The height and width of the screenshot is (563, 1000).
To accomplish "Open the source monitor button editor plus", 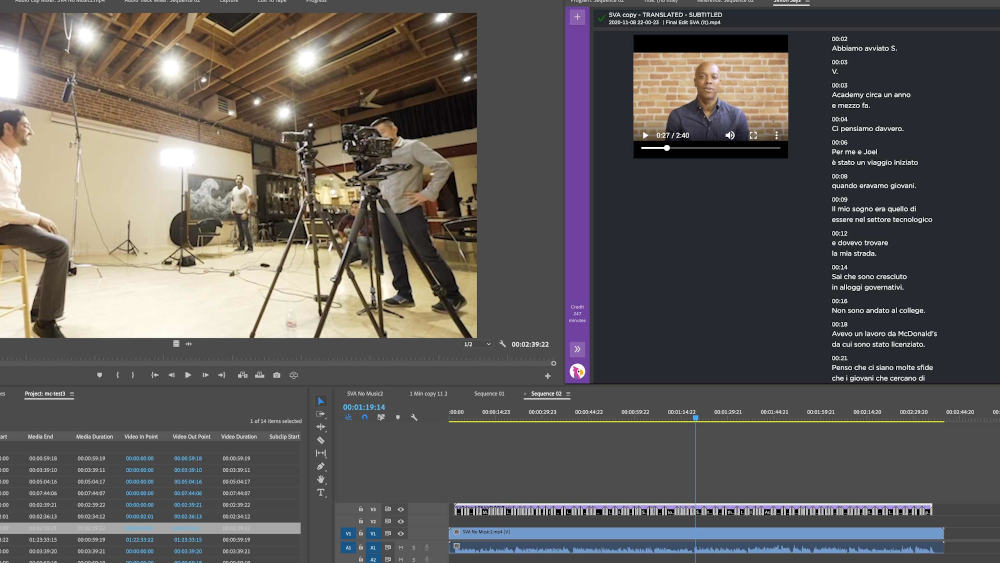I will pyautogui.click(x=548, y=376).
